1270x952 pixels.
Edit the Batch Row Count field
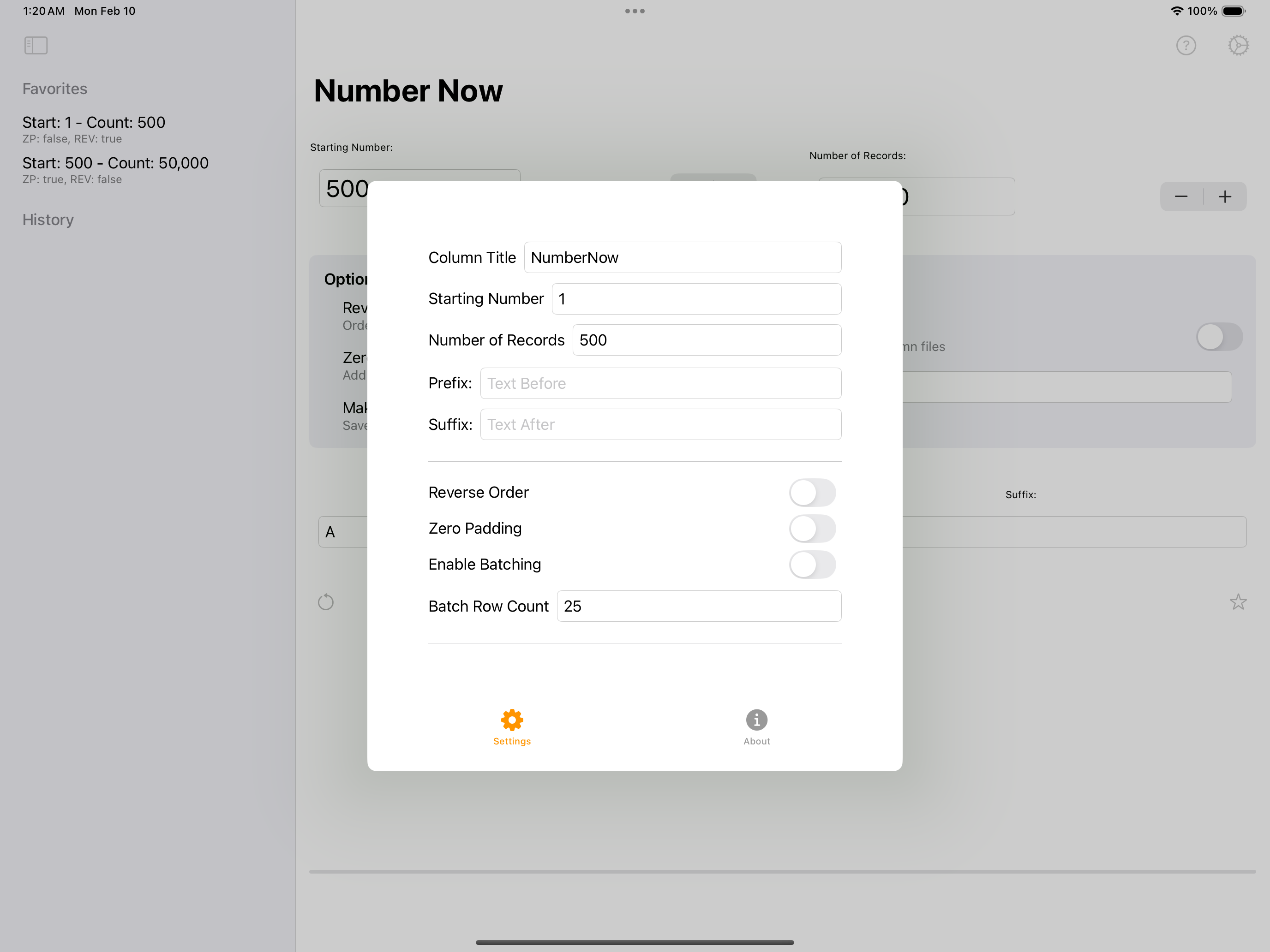(x=699, y=606)
